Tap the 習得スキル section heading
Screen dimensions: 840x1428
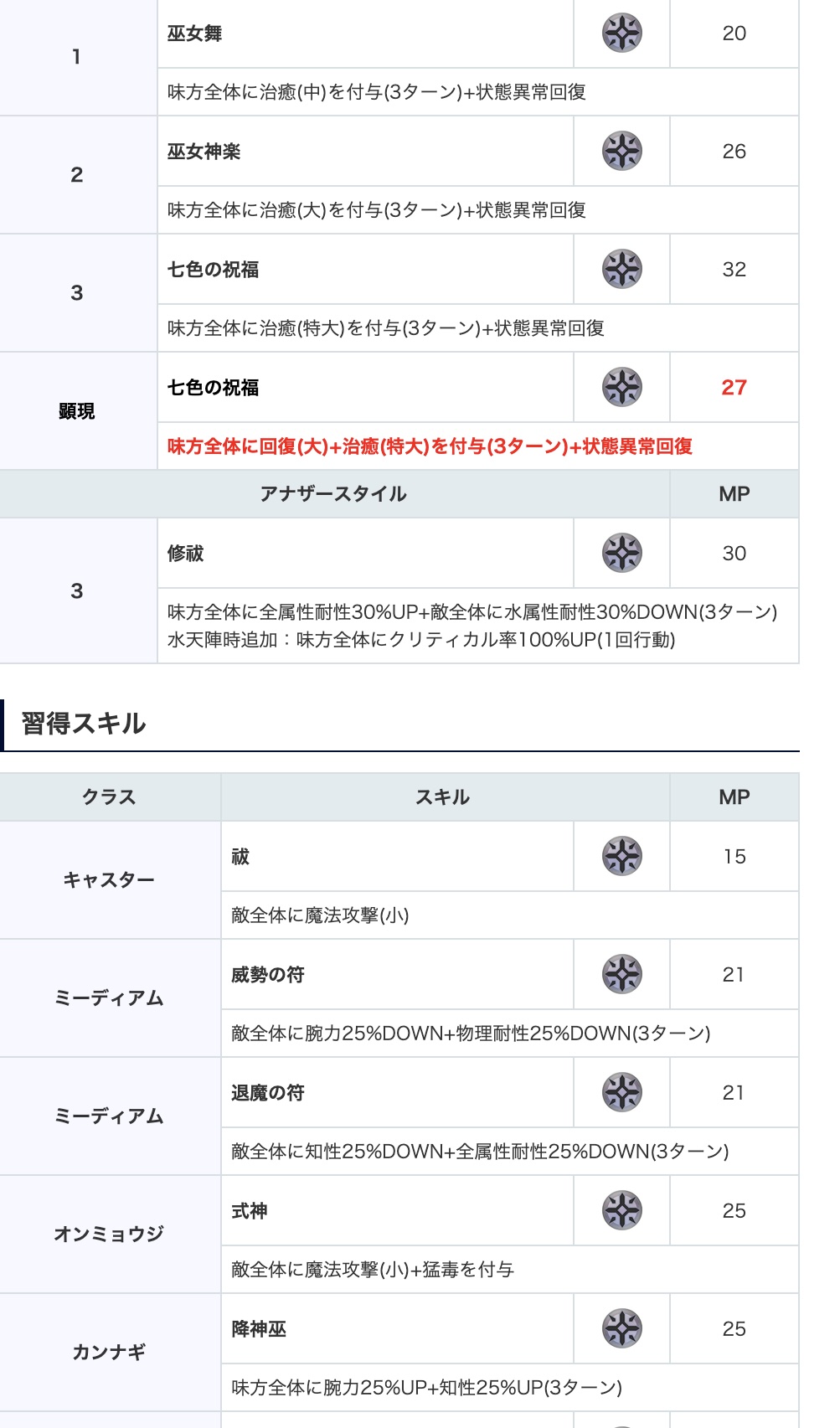point(84,724)
